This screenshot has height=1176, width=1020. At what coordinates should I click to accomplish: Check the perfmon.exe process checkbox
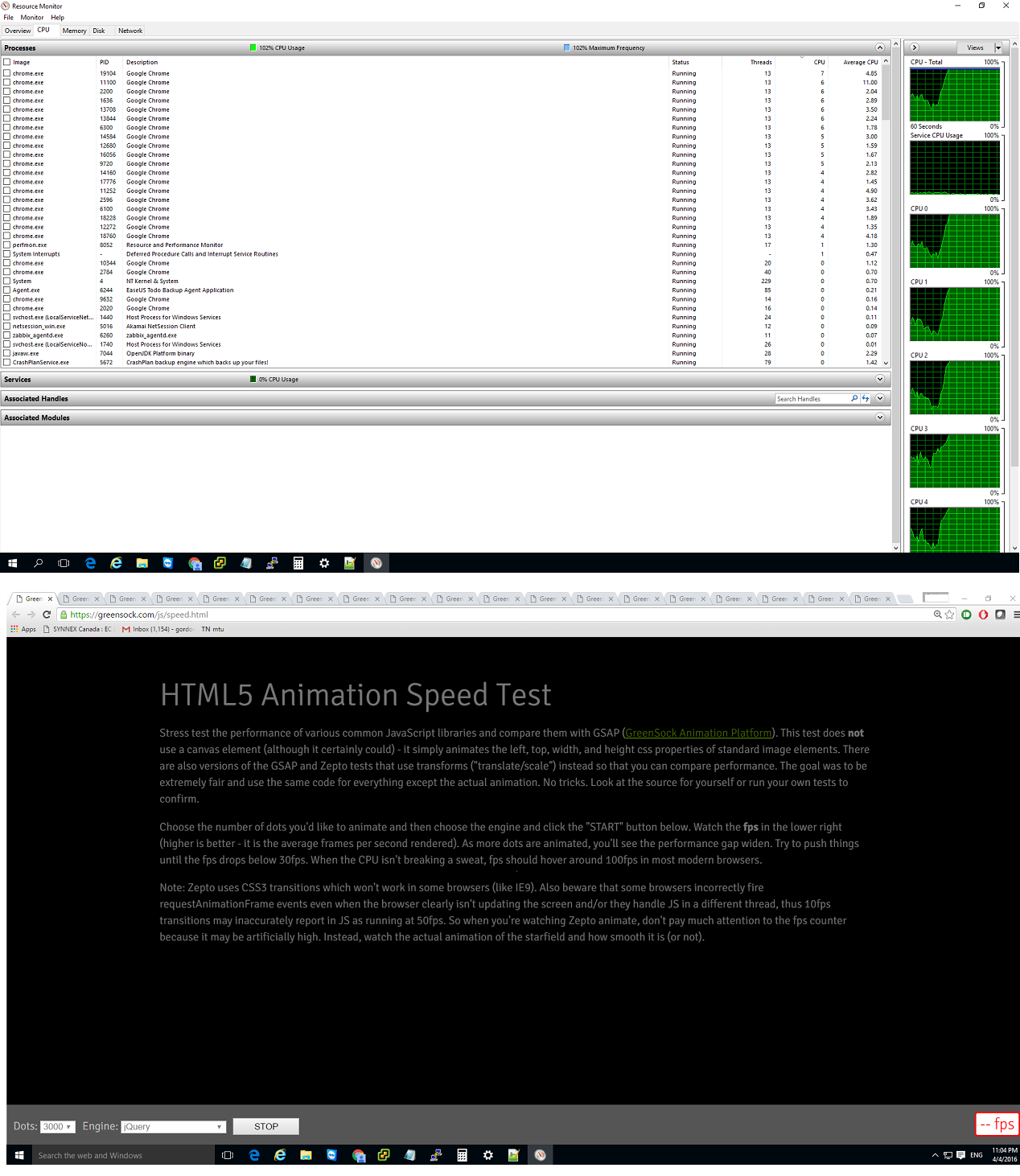click(7, 245)
